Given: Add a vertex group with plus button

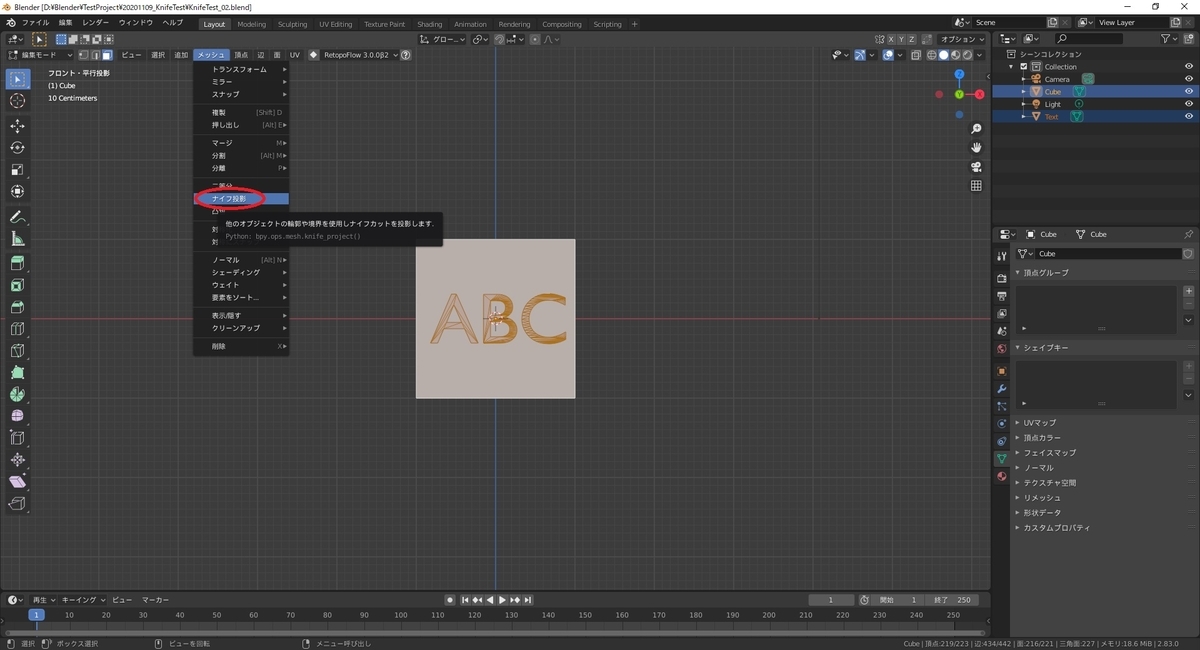Looking at the screenshot, I should click(x=1189, y=291).
